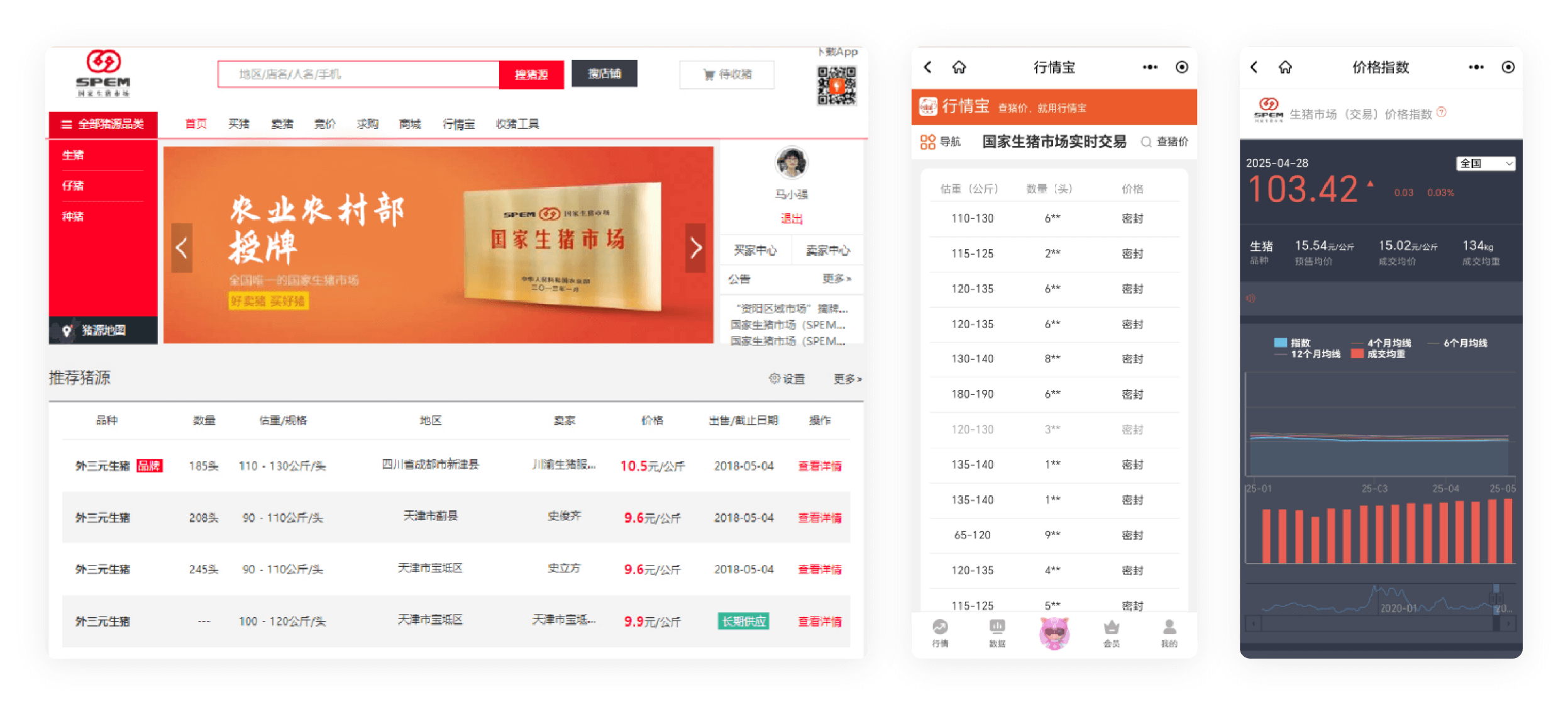Select the 买家中心 tab

point(755,251)
